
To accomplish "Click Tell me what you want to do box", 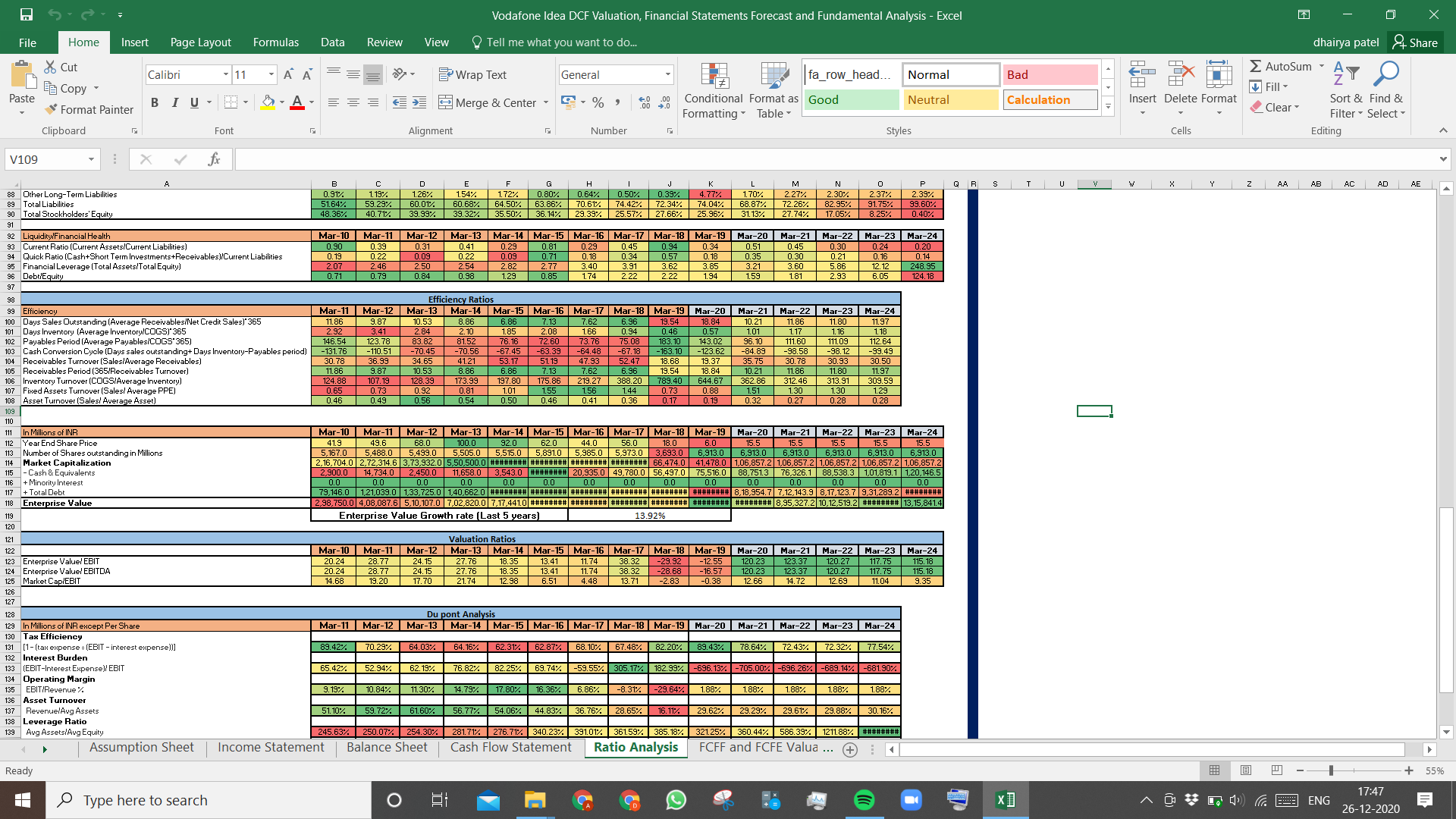I will pos(554,42).
